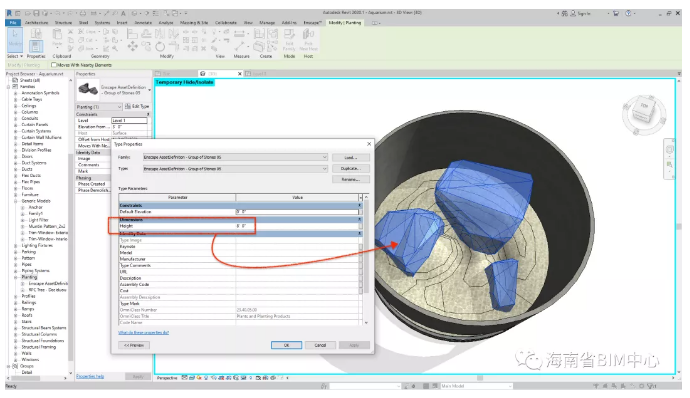The height and width of the screenshot is (398, 690).
Task: Click the type parameters vertical scrollbar
Action: [x=366, y=260]
